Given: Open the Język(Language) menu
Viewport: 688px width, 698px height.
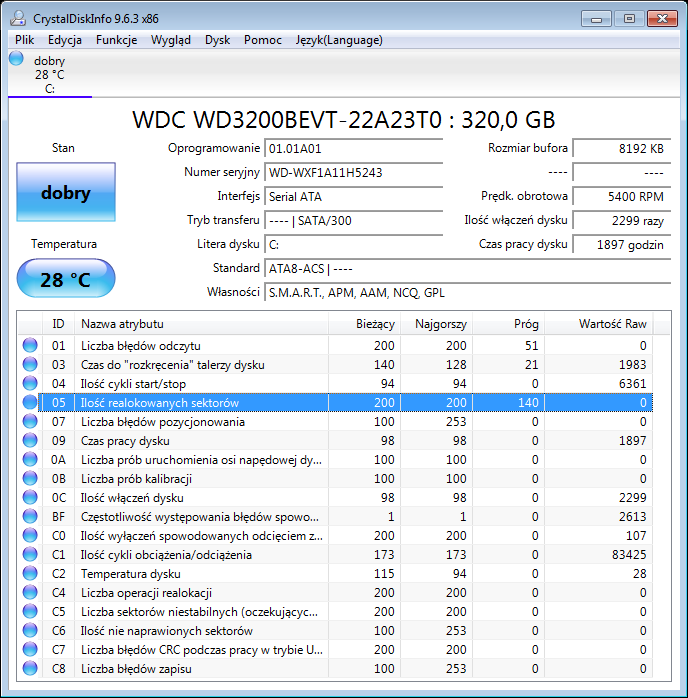Looking at the screenshot, I should coord(339,40).
